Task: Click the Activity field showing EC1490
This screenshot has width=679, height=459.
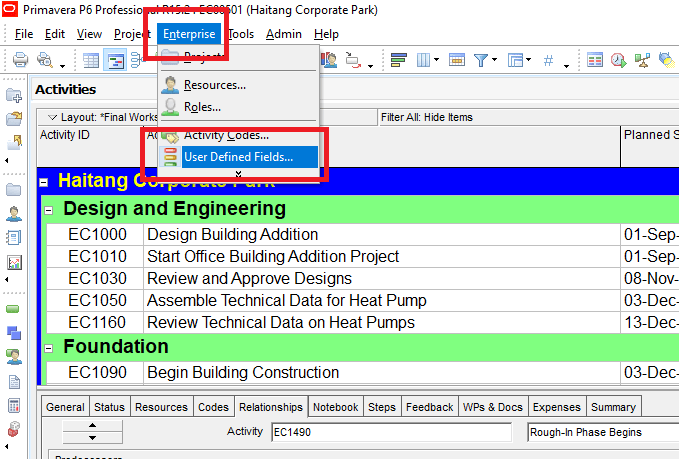Action: (x=391, y=432)
